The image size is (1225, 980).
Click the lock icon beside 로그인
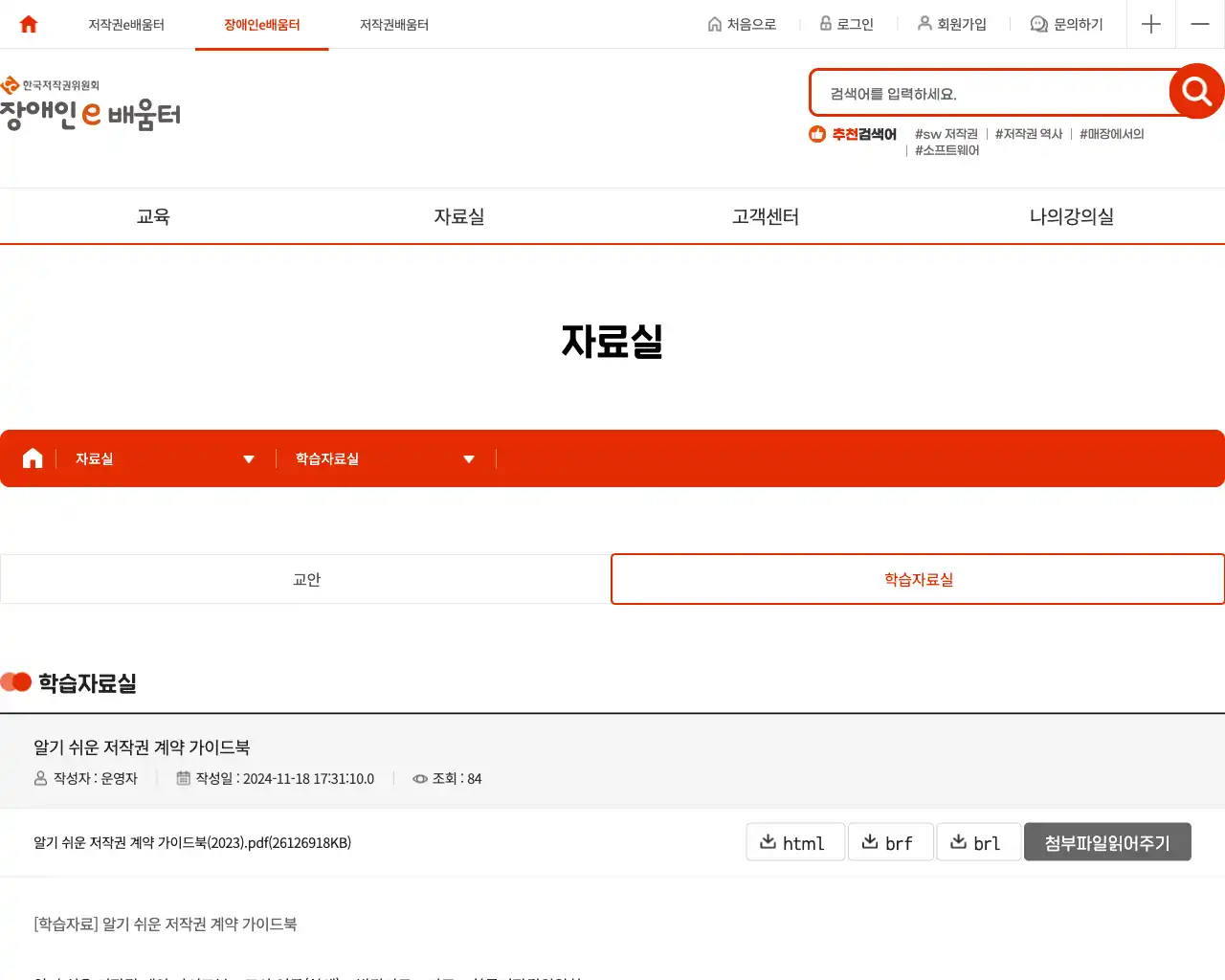[x=823, y=24]
